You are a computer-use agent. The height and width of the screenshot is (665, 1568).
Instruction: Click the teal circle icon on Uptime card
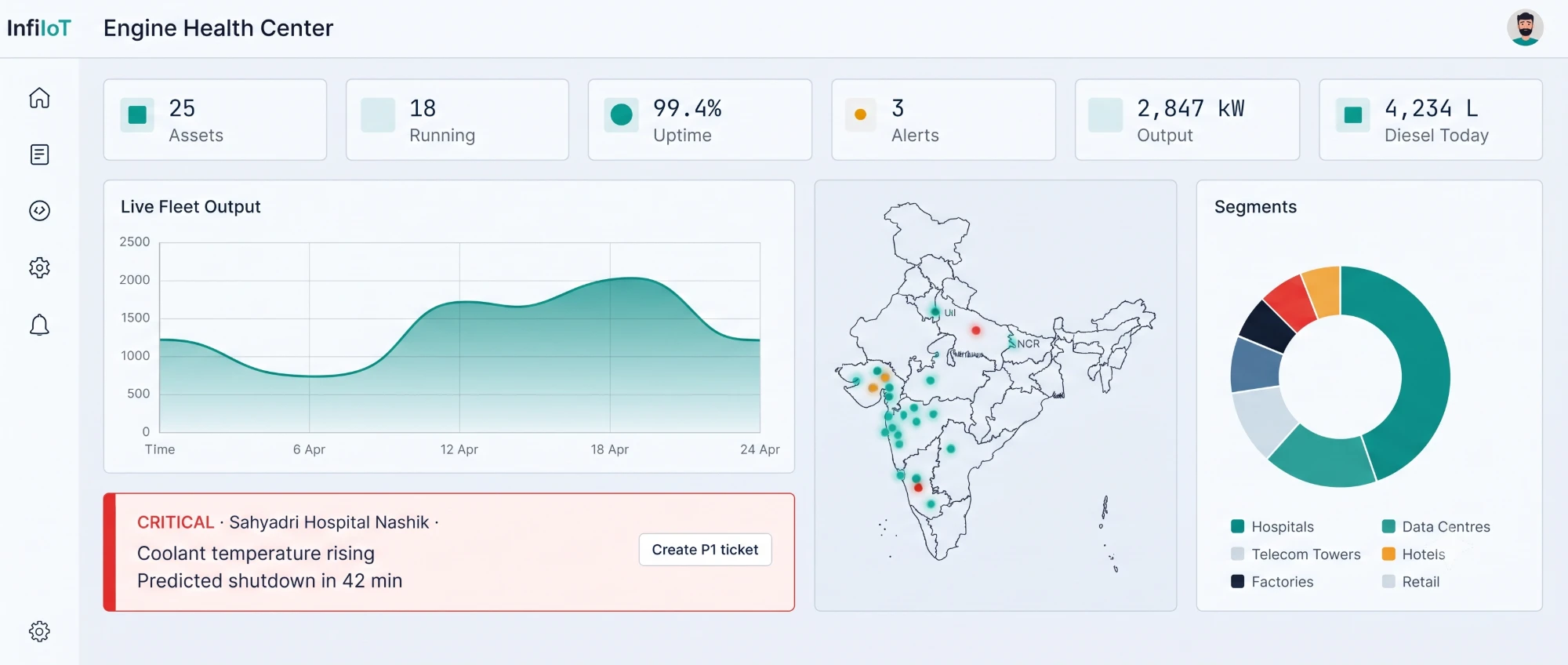pos(622,115)
